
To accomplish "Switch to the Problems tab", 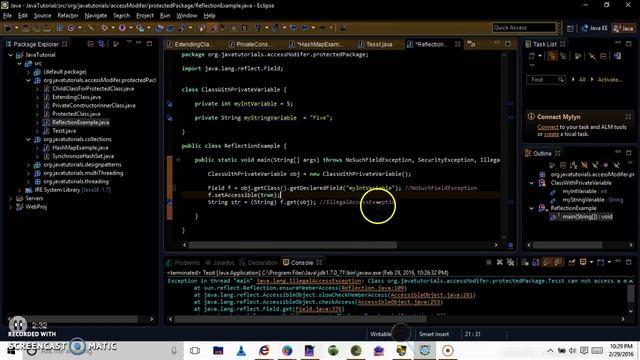I will 183,262.
